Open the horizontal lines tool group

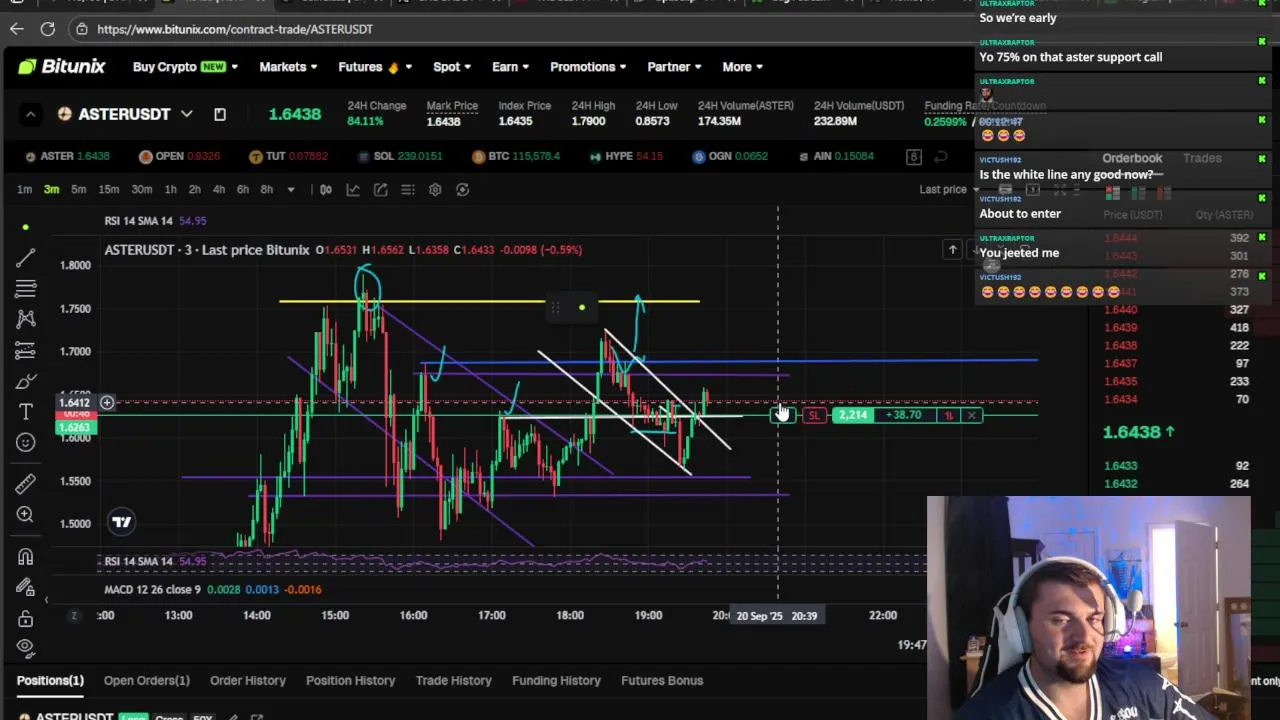coord(26,289)
